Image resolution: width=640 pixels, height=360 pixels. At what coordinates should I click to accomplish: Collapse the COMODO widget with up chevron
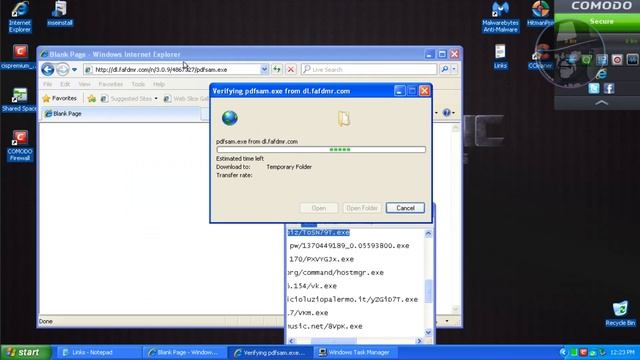pyautogui.click(x=601, y=103)
